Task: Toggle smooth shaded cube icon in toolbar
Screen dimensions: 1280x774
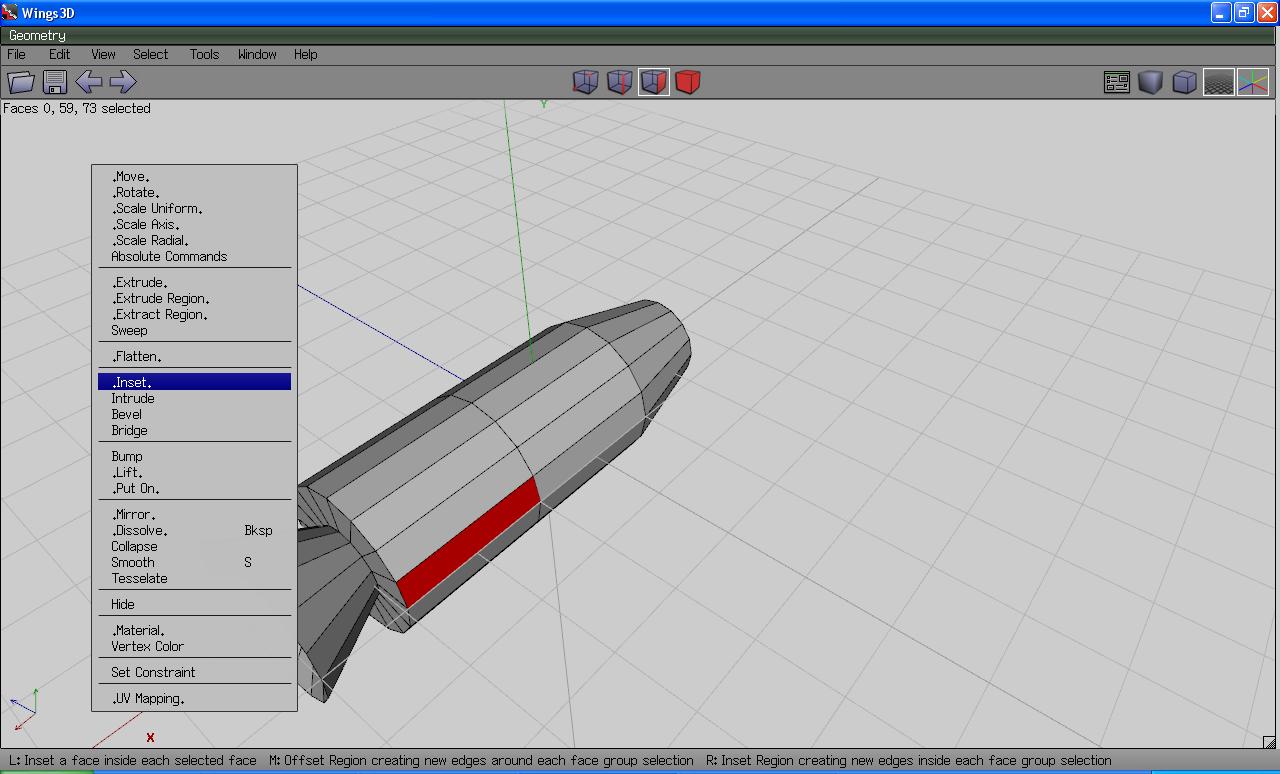Action: pos(1150,82)
